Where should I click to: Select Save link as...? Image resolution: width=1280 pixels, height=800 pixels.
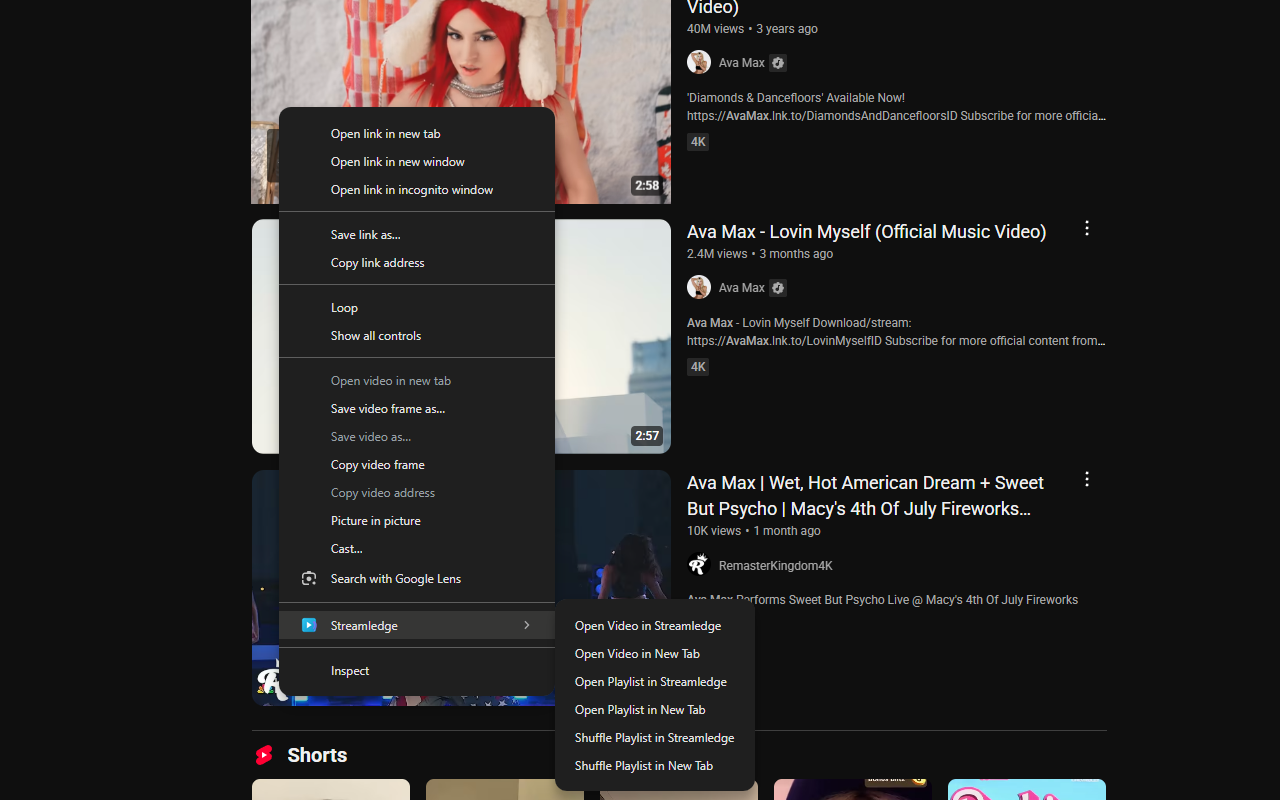[x=417, y=235]
